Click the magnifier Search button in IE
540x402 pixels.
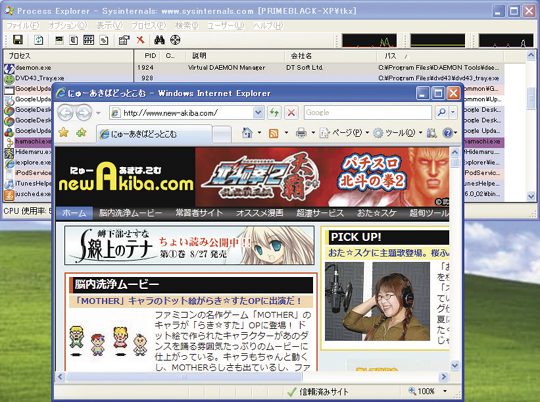[442, 112]
